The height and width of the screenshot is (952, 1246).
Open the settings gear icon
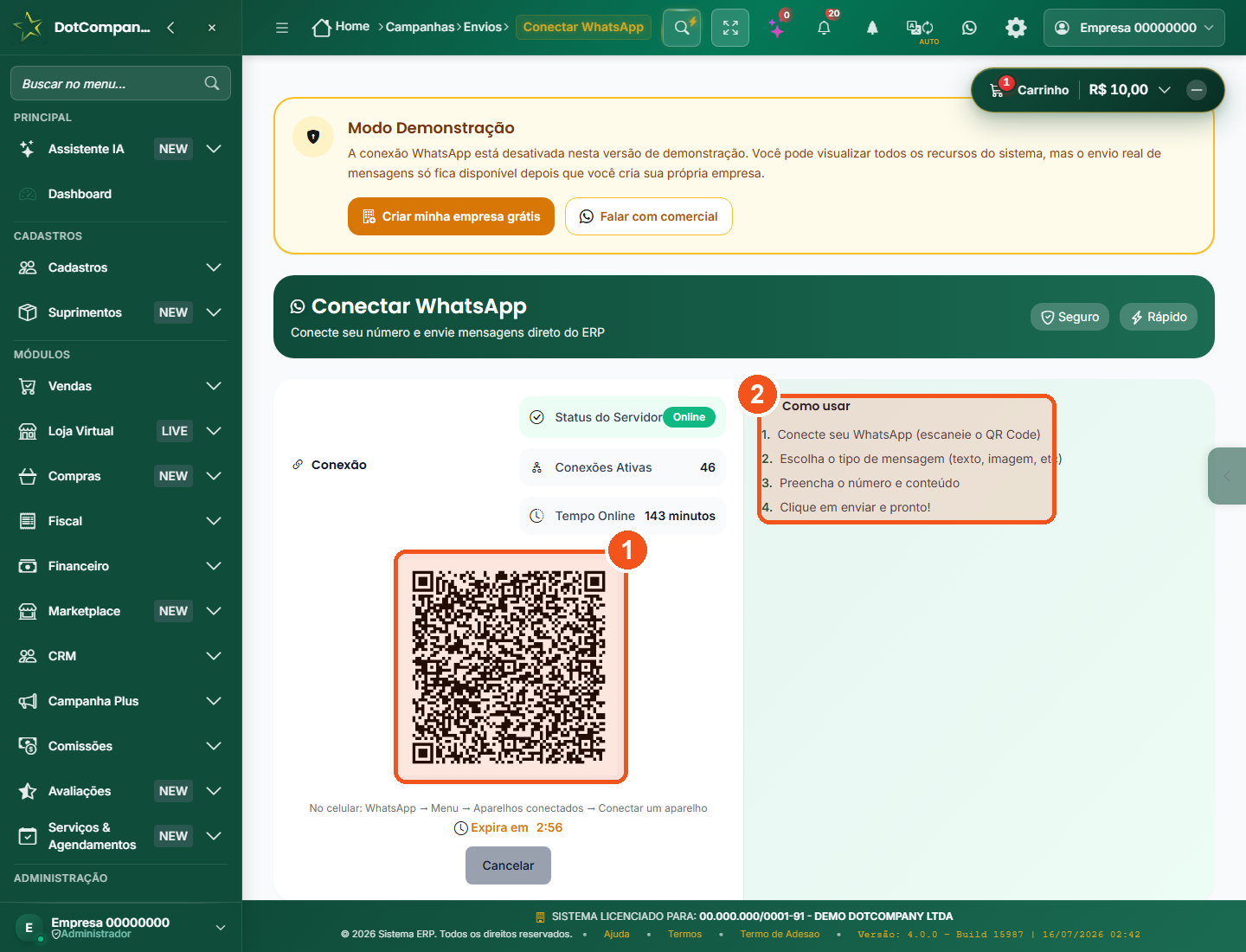click(1016, 28)
